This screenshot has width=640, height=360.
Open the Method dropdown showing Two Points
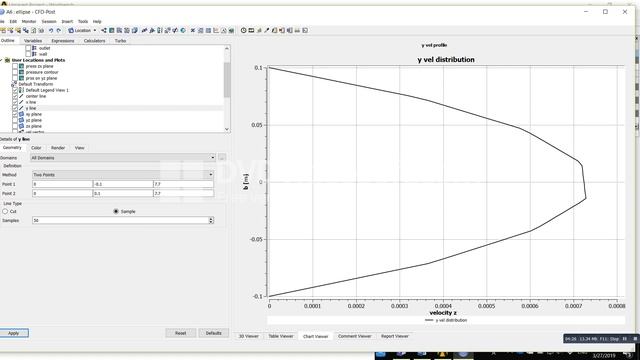click(x=123, y=175)
